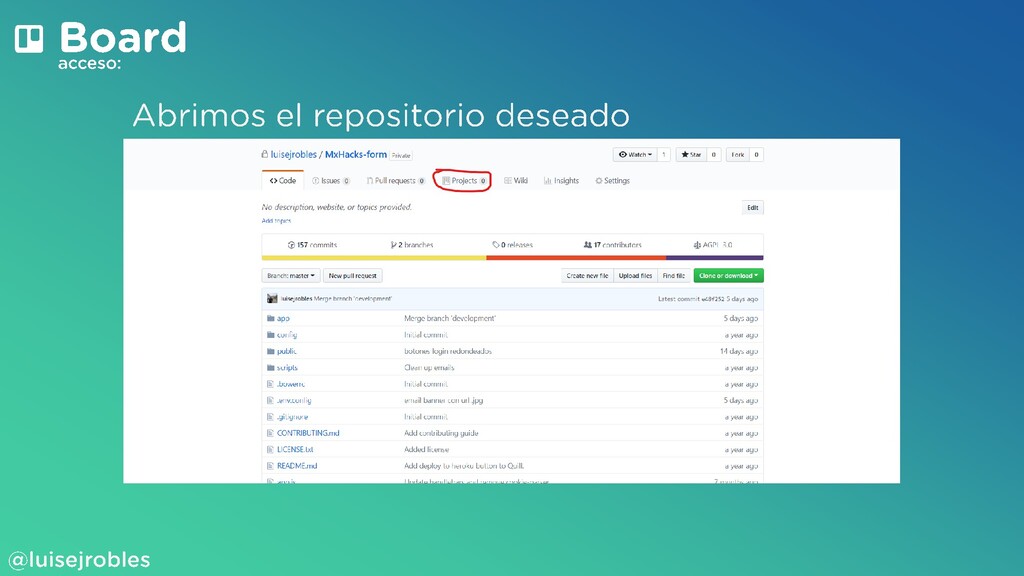Open 'email banner con url jpg' commit message
The width and height of the screenshot is (1024, 576).
pyautogui.click(x=443, y=400)
